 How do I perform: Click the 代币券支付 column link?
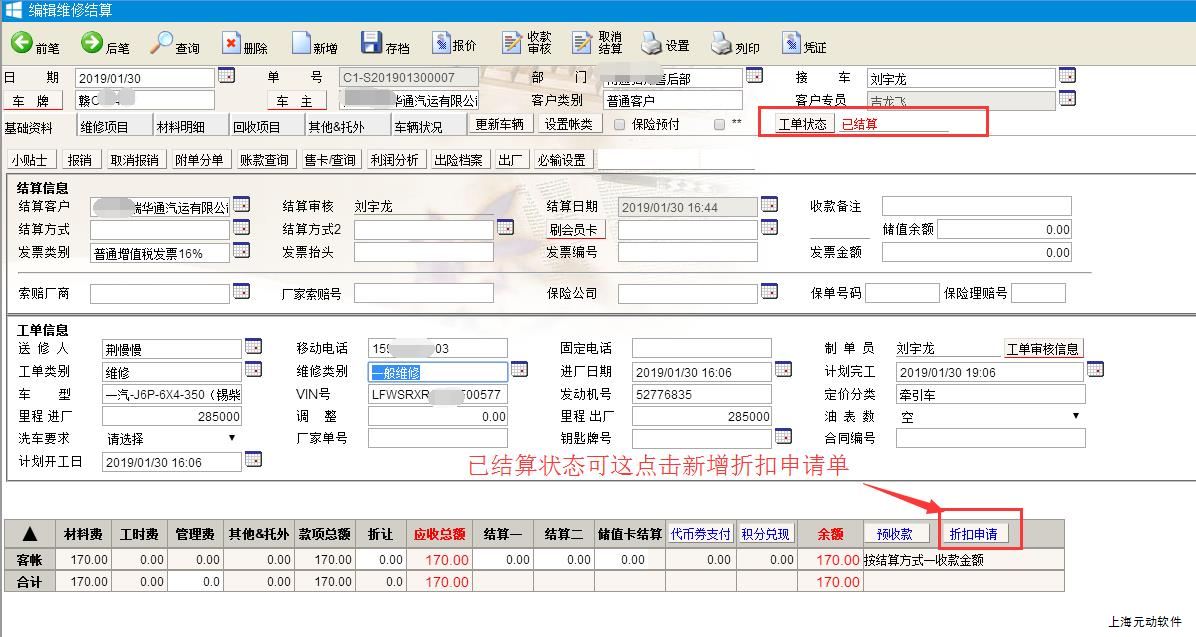click(x=701, y=534)
